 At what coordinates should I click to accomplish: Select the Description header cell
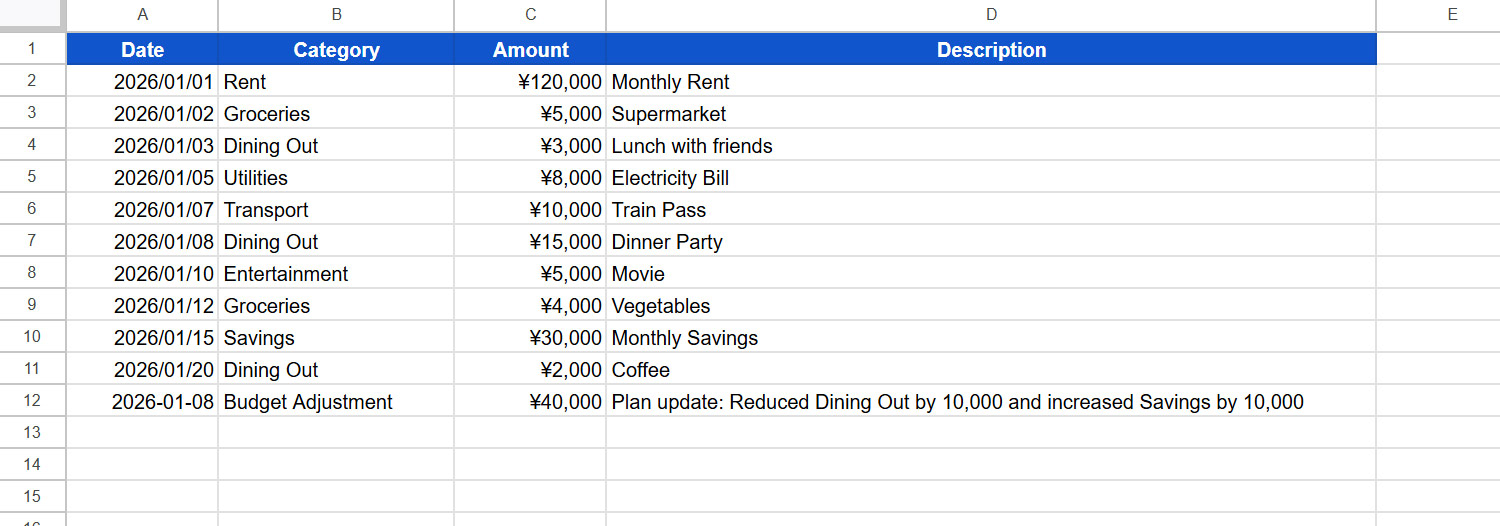(991, 49)
